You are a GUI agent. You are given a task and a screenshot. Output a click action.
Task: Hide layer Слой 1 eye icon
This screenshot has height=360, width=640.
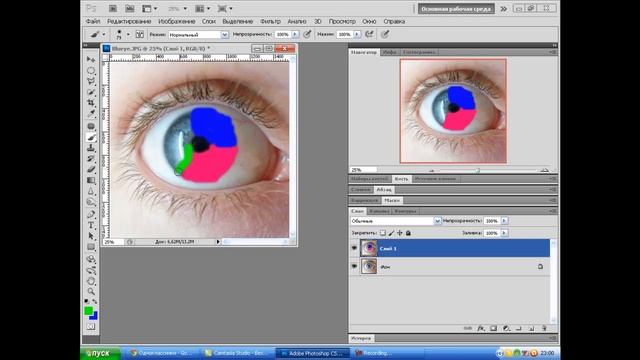coord(354,248)
